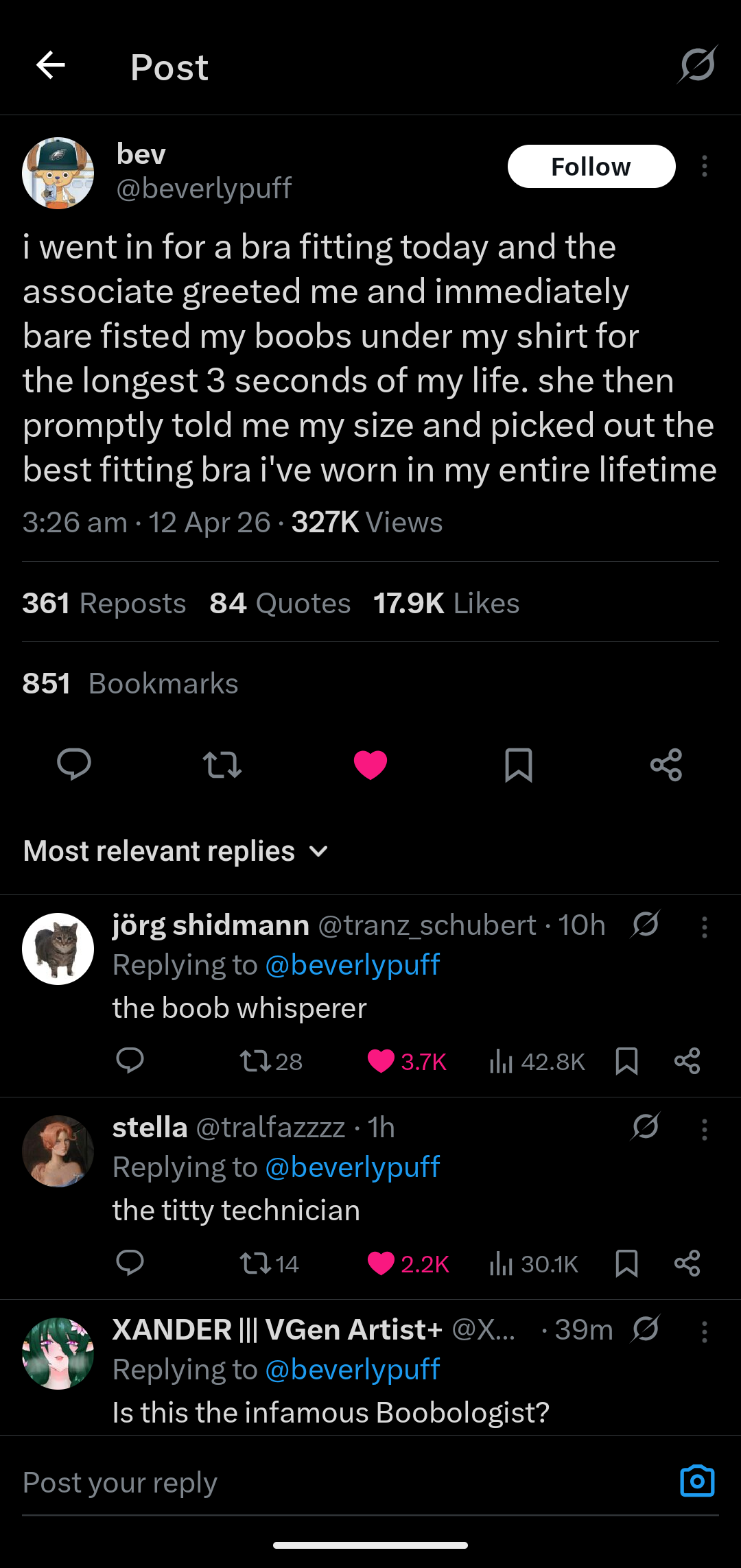
Task: Open options menu on jörg shidmann's reply
Action: (x=704, y=927)
